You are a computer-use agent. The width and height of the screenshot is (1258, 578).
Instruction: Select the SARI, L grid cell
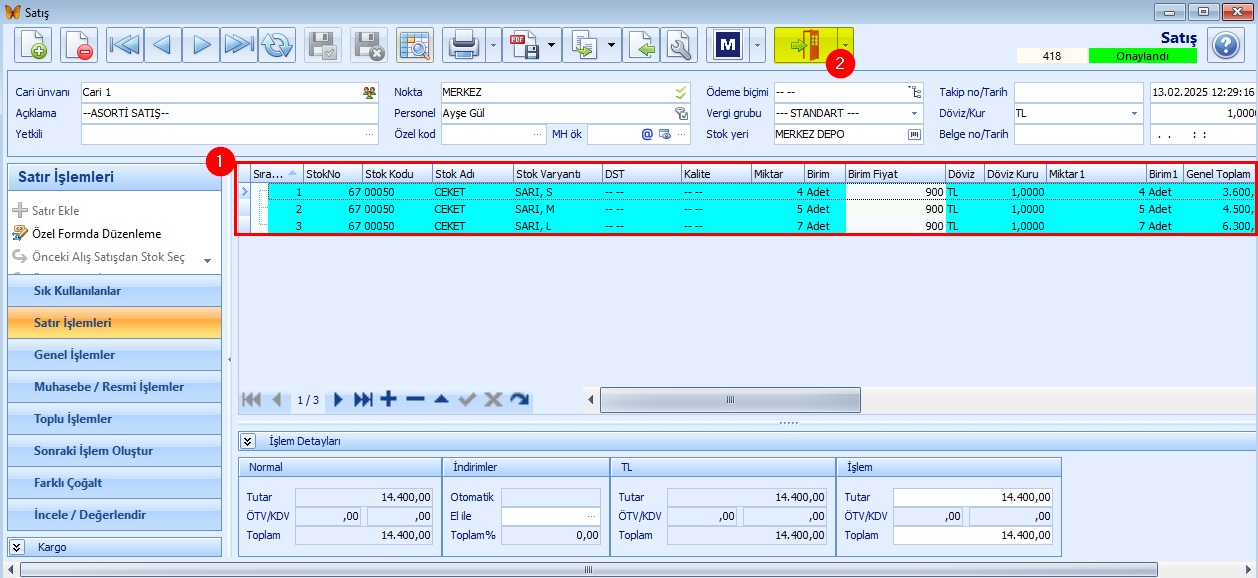(558, 226)
